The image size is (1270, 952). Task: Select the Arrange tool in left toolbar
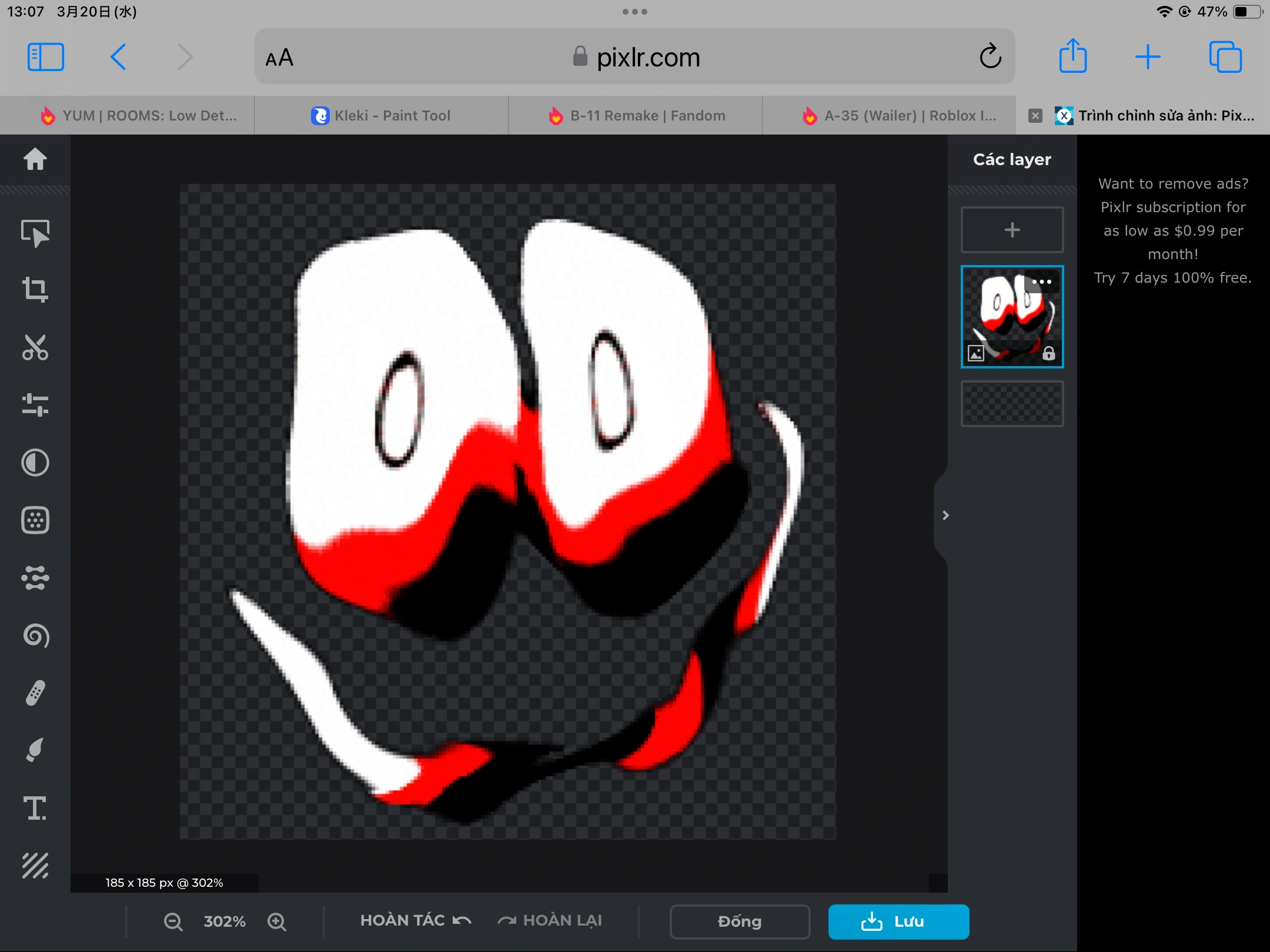click(35, 233)
